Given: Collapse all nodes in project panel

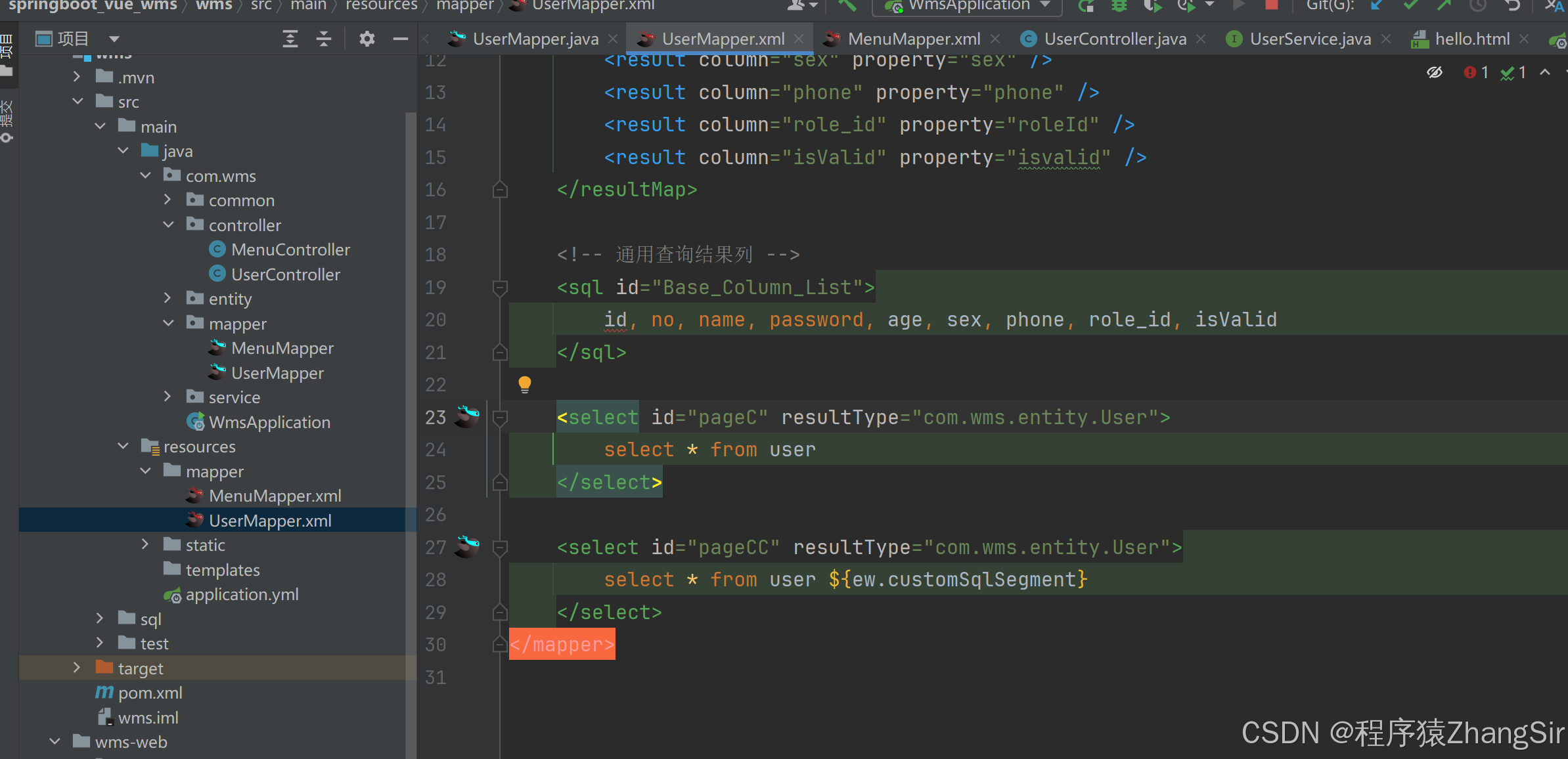Looking at the screenshot, I should tap(323, 39).
